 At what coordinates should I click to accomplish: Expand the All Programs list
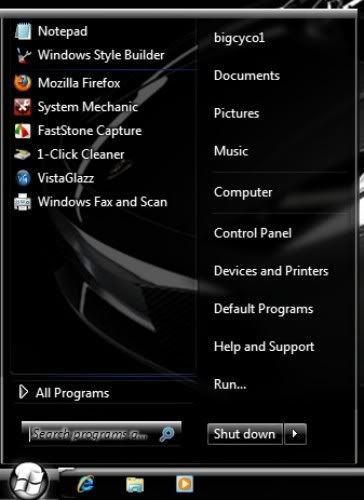[x=64, y=393]
